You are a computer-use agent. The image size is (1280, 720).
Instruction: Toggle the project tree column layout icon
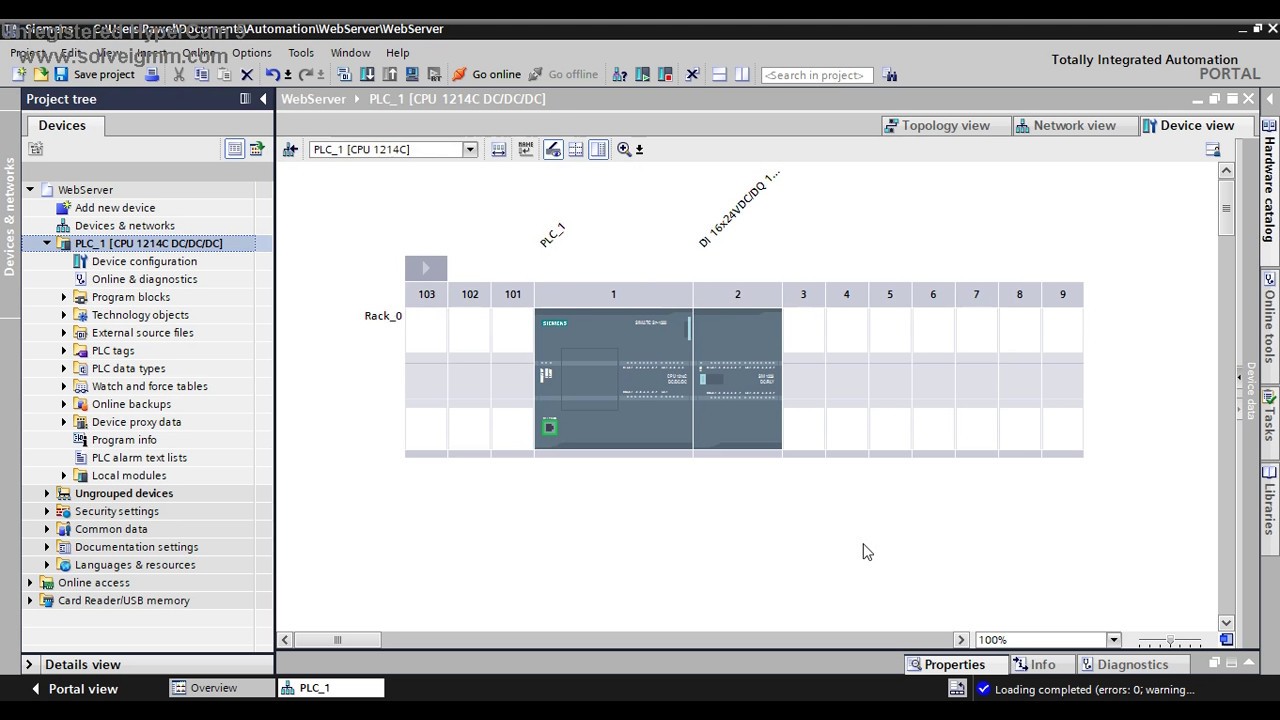tap(244, 99)
